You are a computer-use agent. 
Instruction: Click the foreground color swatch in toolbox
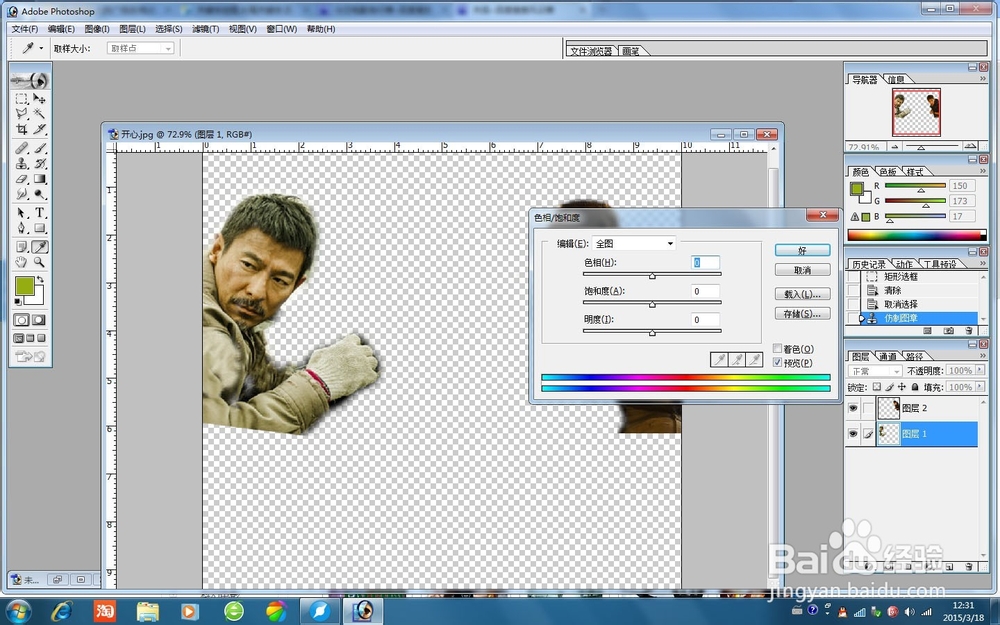[x=25, y=286]
